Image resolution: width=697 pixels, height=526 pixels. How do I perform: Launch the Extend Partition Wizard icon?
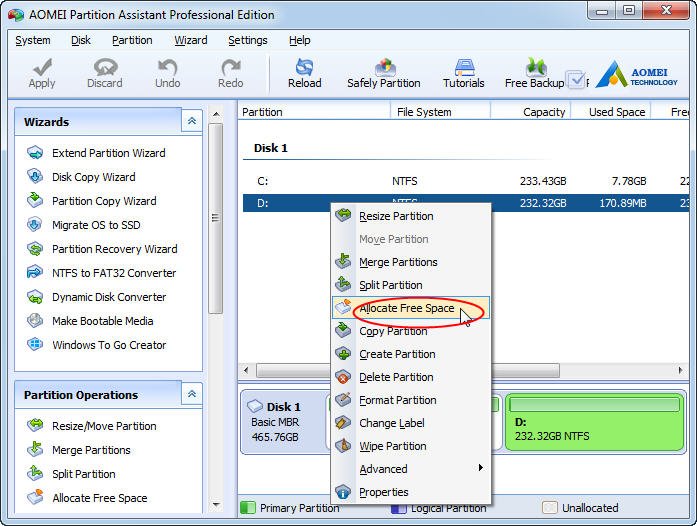[35, 153]
